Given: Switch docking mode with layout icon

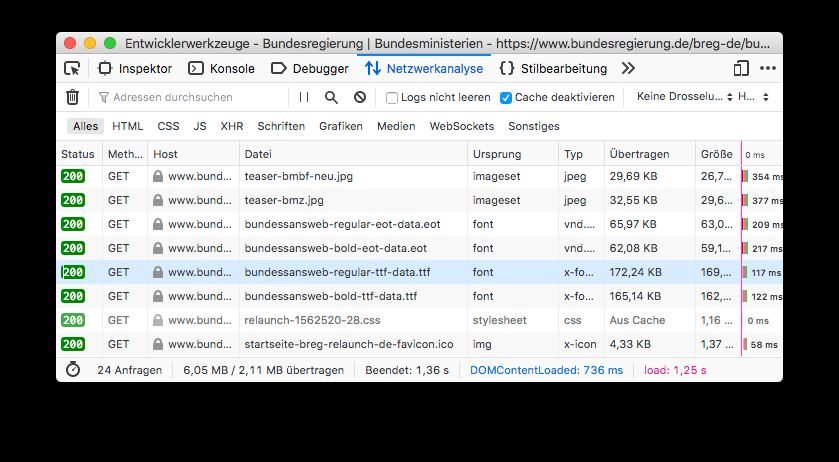Looking at the screenshot, I should coord(741,69).
